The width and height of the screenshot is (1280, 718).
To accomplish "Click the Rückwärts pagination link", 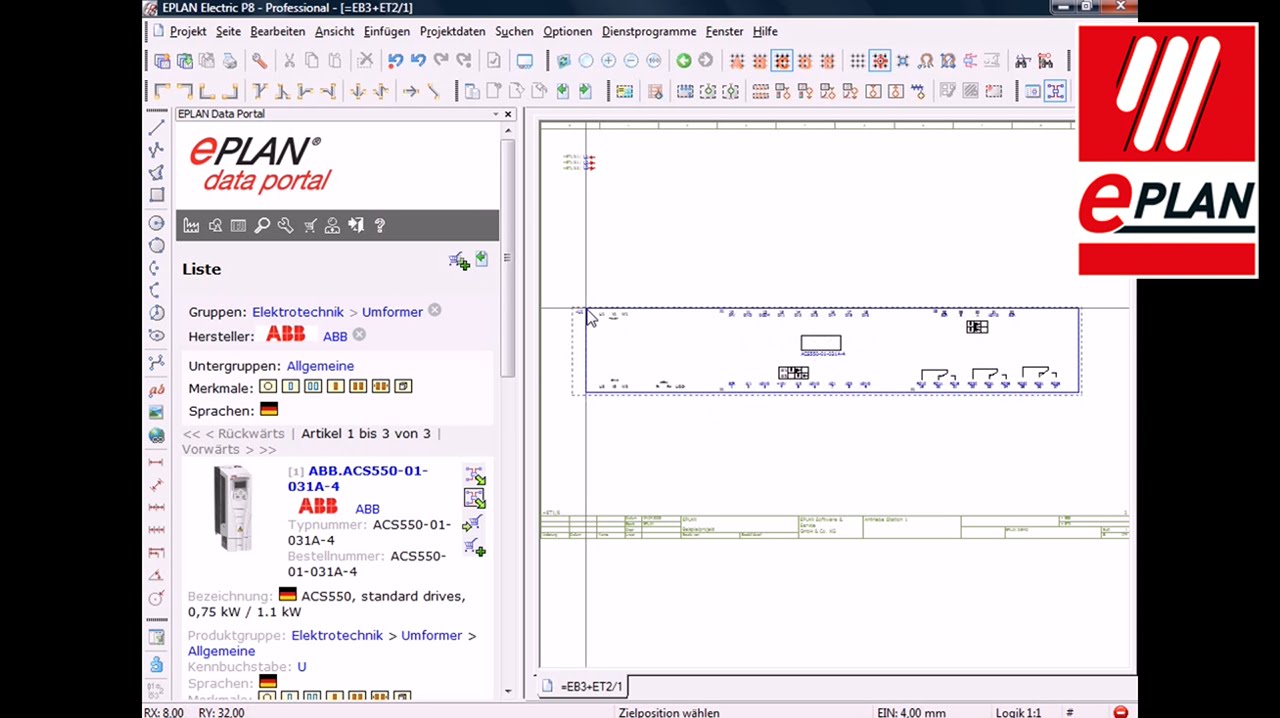I will point(250,434).
